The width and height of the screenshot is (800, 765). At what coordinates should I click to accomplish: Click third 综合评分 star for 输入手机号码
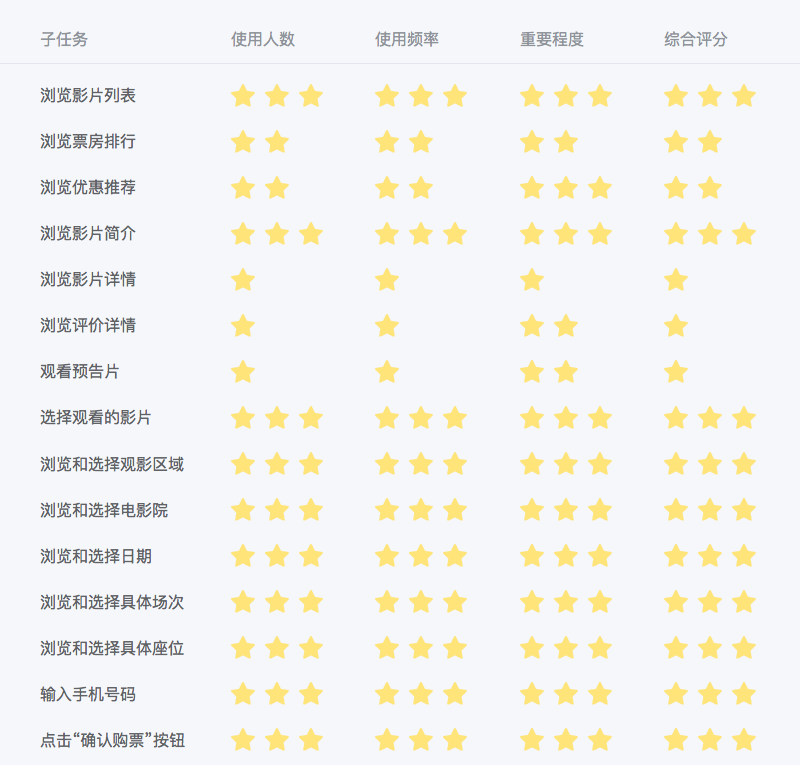pos(743,694)
